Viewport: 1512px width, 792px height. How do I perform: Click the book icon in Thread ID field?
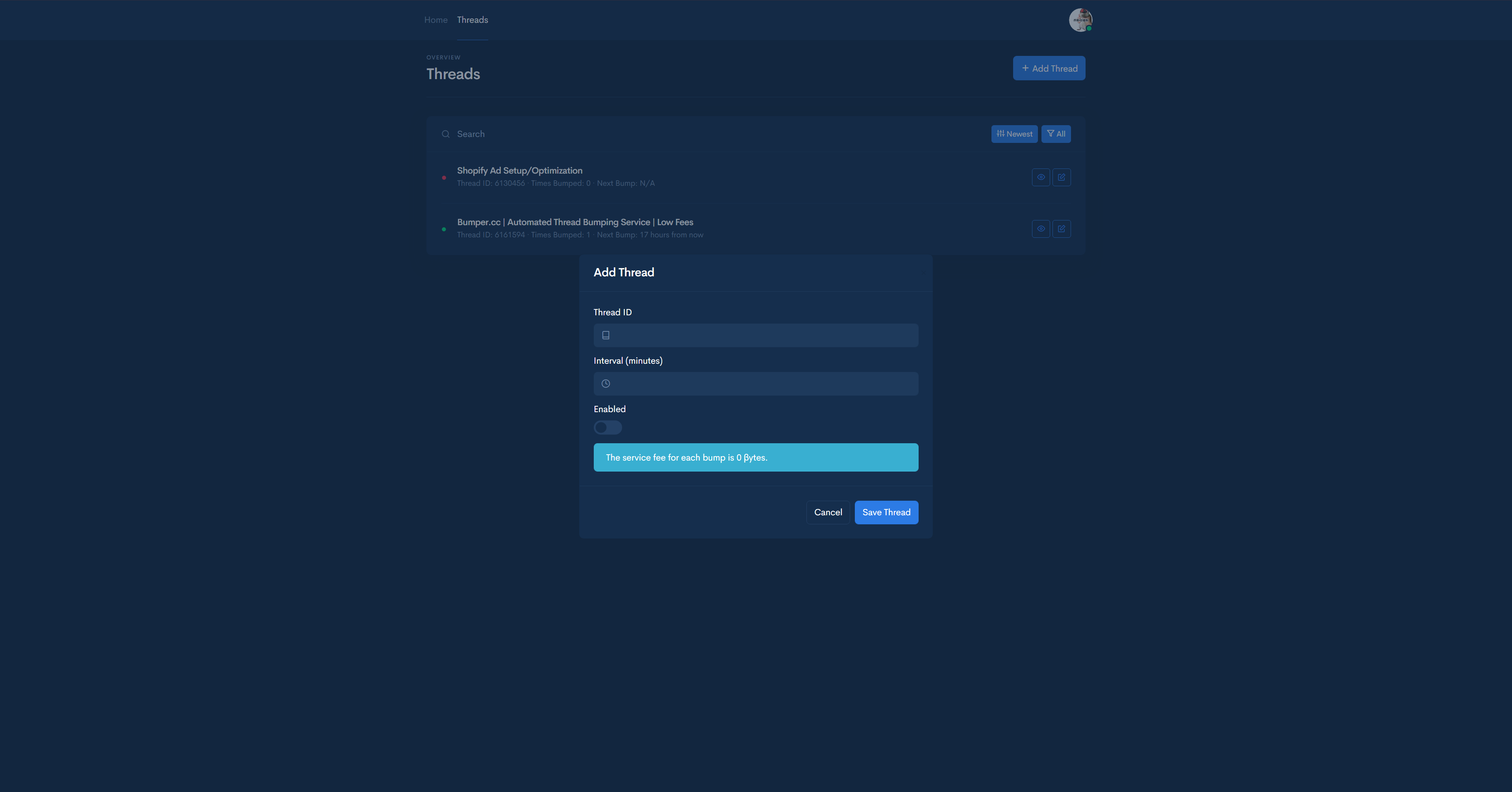[606, 335]
